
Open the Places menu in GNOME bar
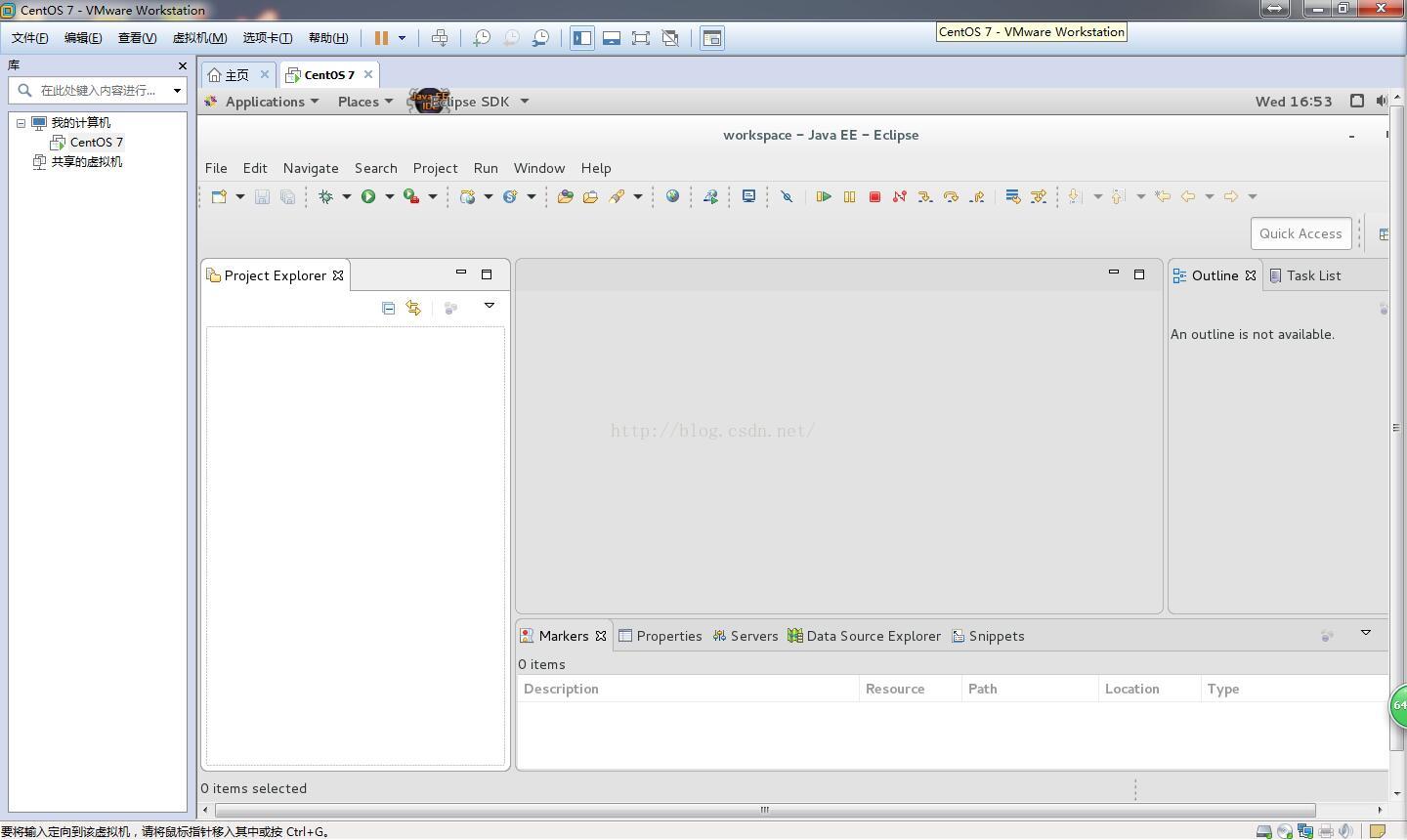coord(365,102)
